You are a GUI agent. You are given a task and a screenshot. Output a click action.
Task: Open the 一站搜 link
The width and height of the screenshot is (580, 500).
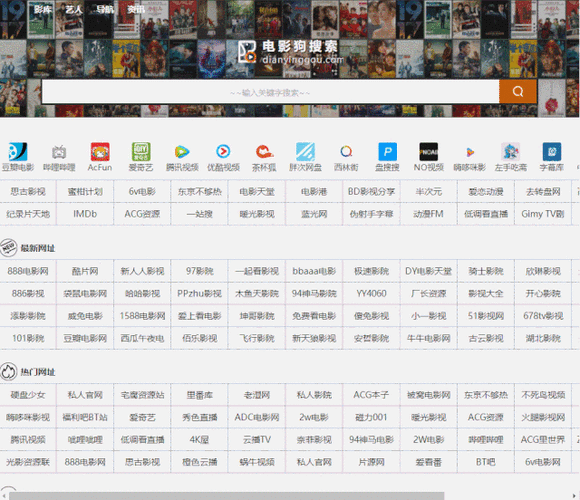pyautogui.click(x=200, y=214)
